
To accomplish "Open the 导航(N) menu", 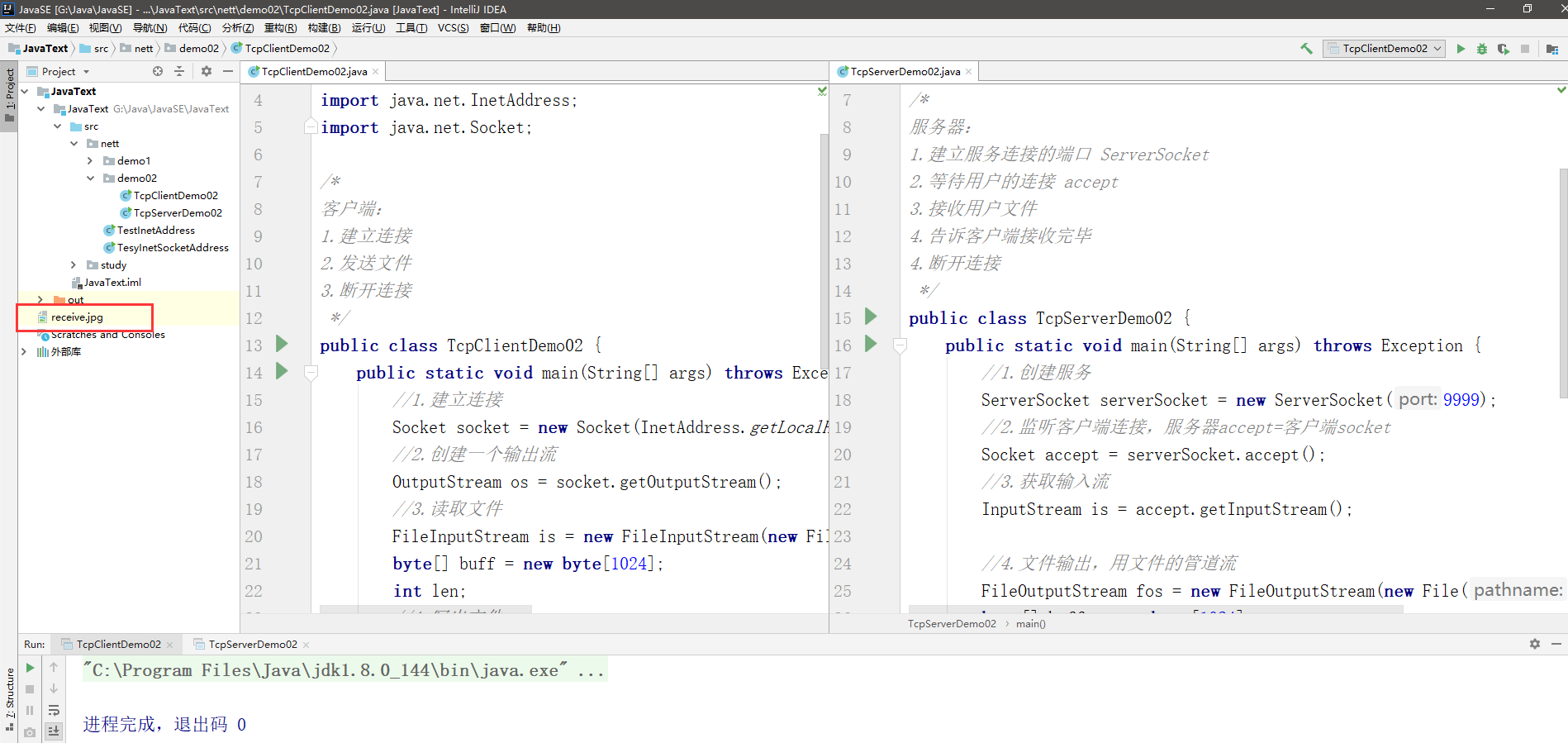I will [x=150, y=28].
